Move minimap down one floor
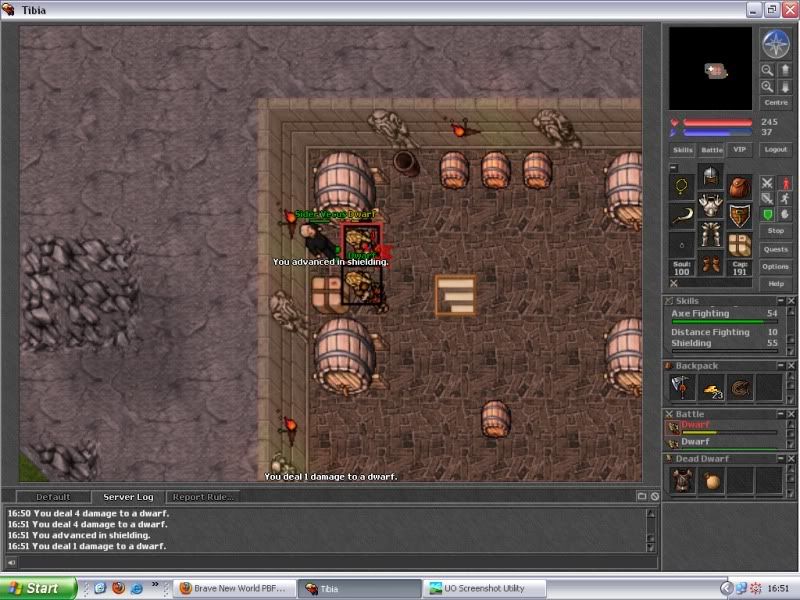This screenshot has width=800, height=600. 785,87
